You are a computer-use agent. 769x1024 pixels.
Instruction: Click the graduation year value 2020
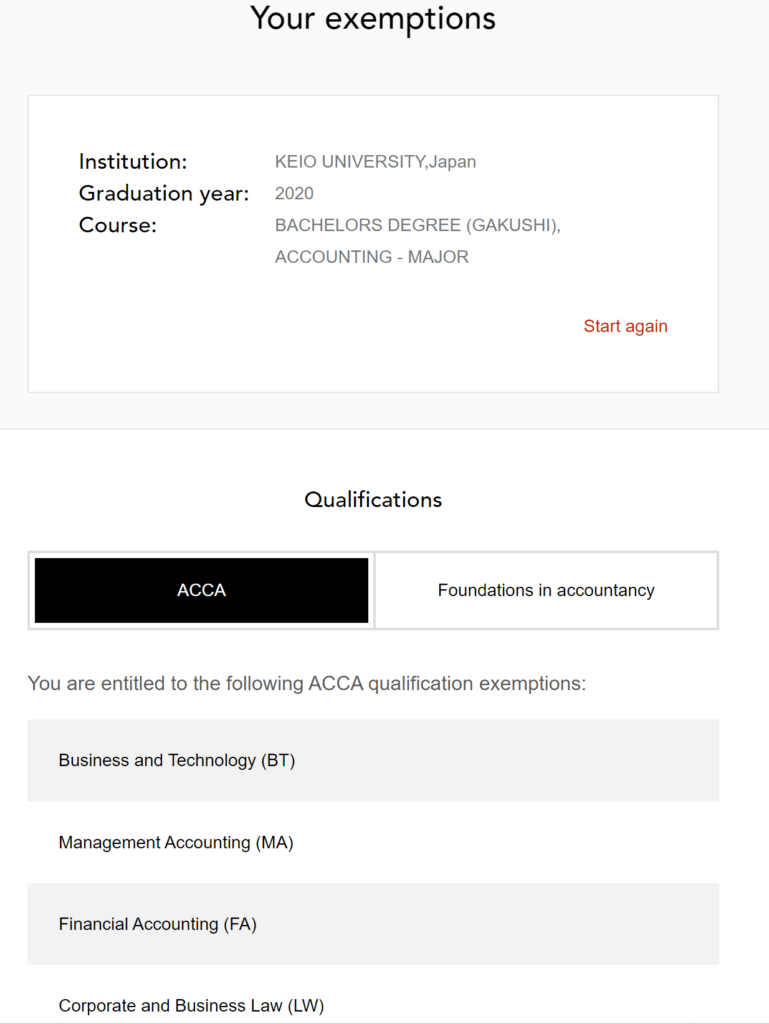pos(293,193)
